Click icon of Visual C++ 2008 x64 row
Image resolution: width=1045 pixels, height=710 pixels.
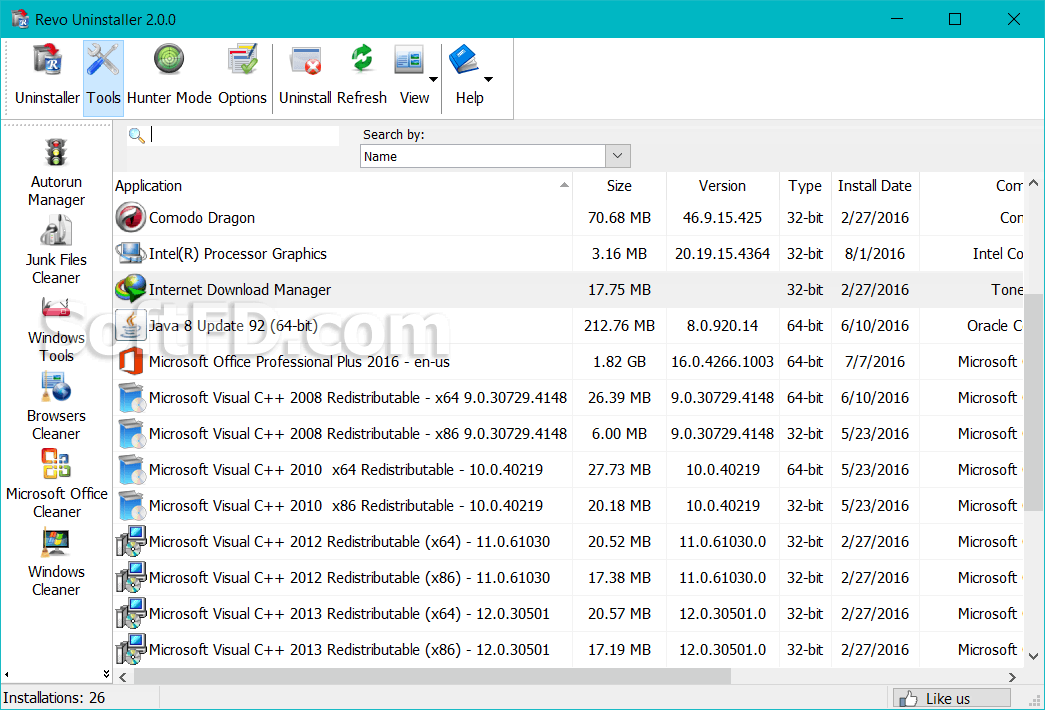point(131,397)
